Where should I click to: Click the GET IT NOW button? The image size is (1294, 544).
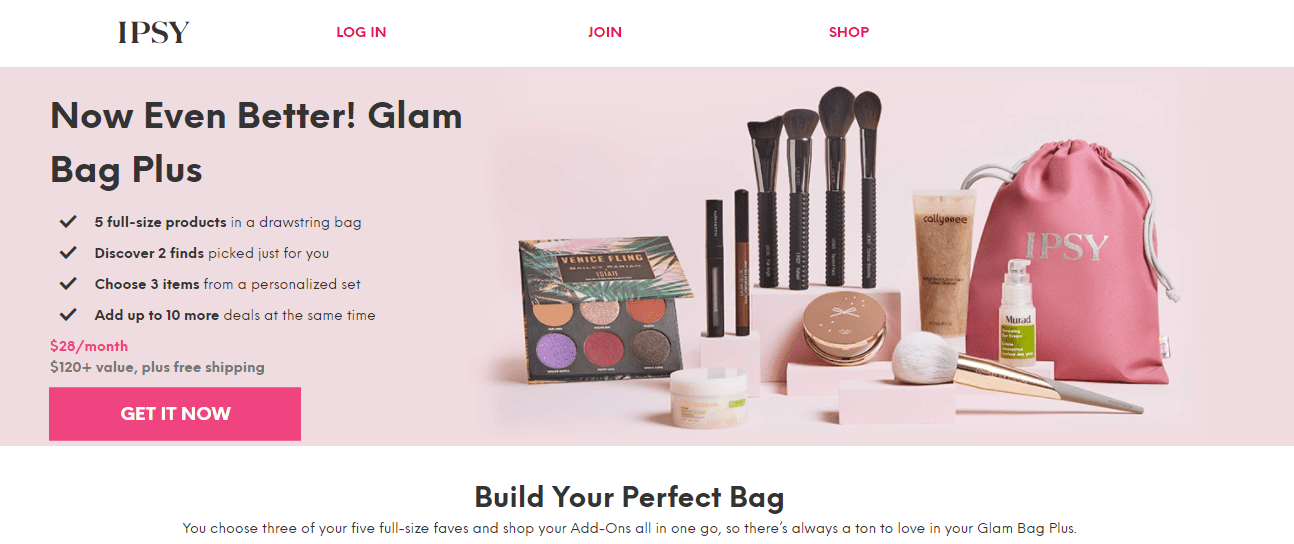tap(175, 414)
